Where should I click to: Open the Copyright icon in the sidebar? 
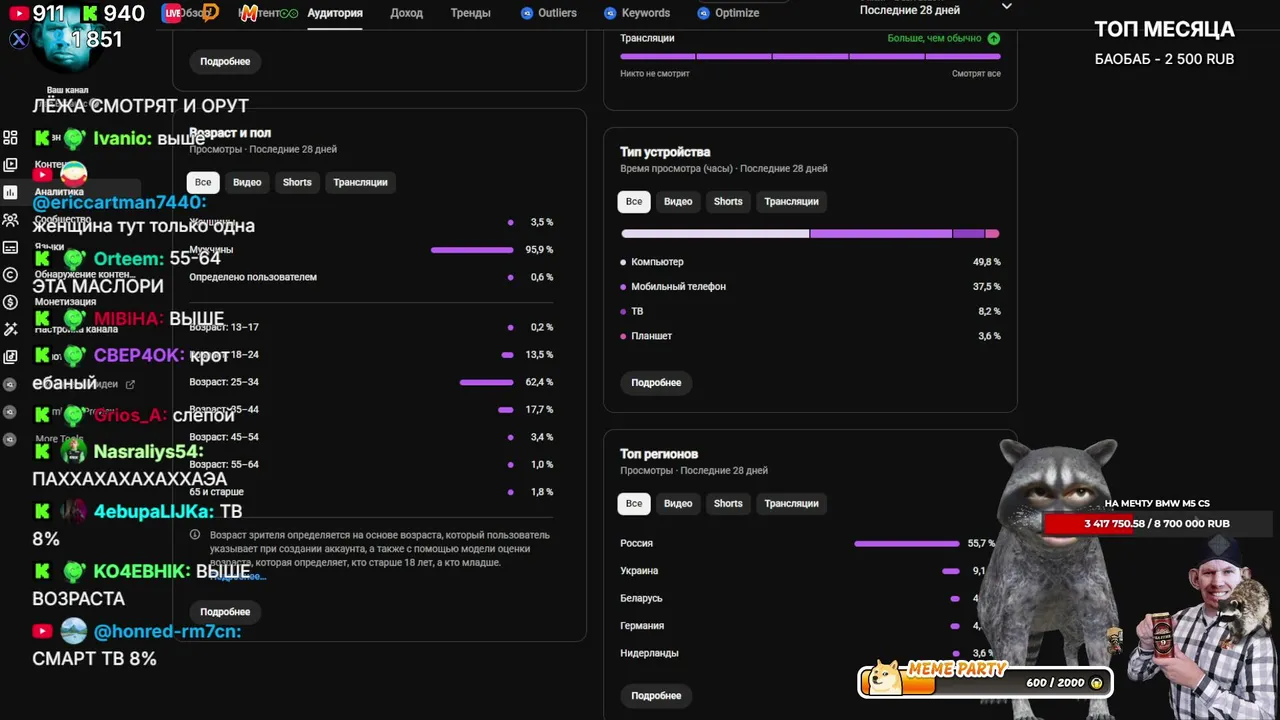coord(10,275)
